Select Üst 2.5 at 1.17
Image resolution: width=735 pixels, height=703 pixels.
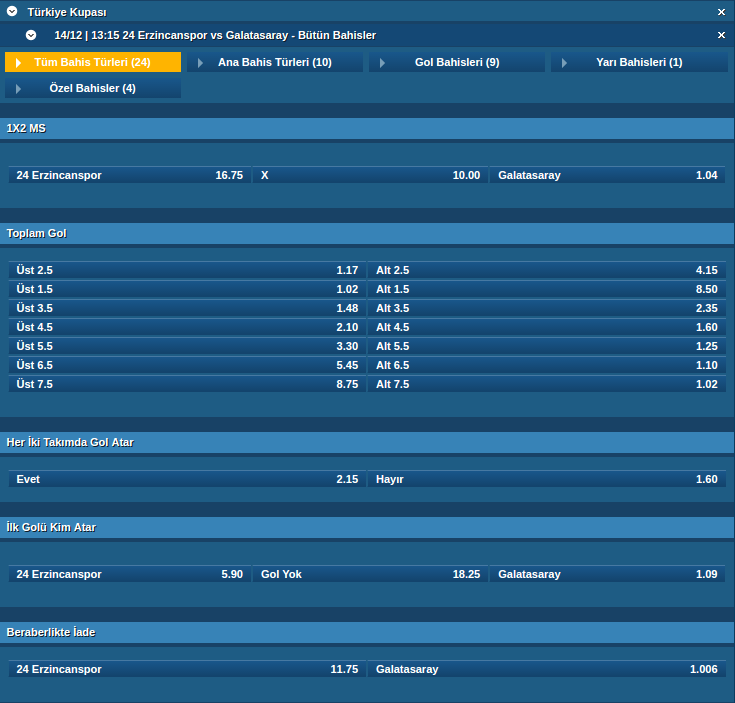pyautogui.click(x=187, y=270)
